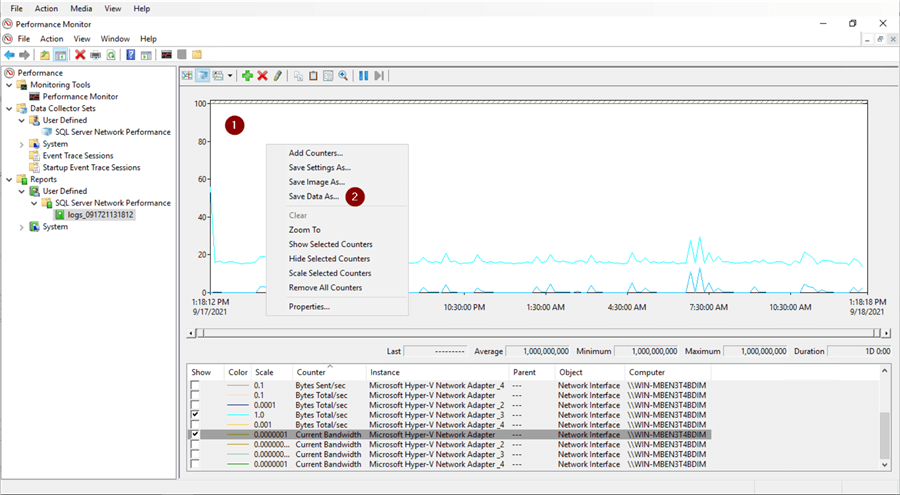Image resolution: width=900 pixels, height=495 pixels.
Task: Click the blue Help icon in main toolbar
Action: click(x=131, y=54)
